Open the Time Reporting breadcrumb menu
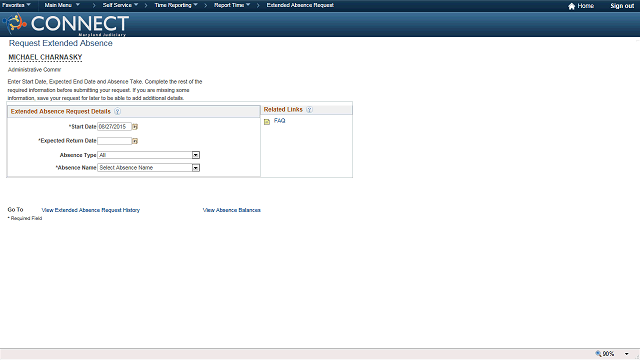640x360 pixels. [176, 5]
